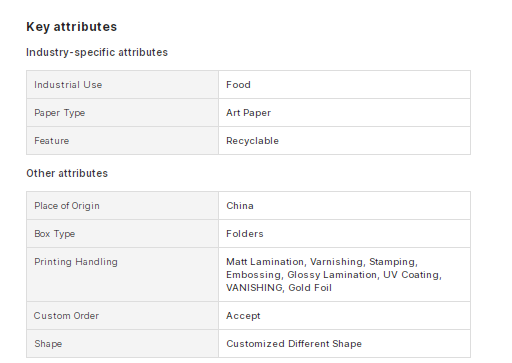Click the Other attributes subheading
Viewport: 512px width, 363px height.
[67, 173]
